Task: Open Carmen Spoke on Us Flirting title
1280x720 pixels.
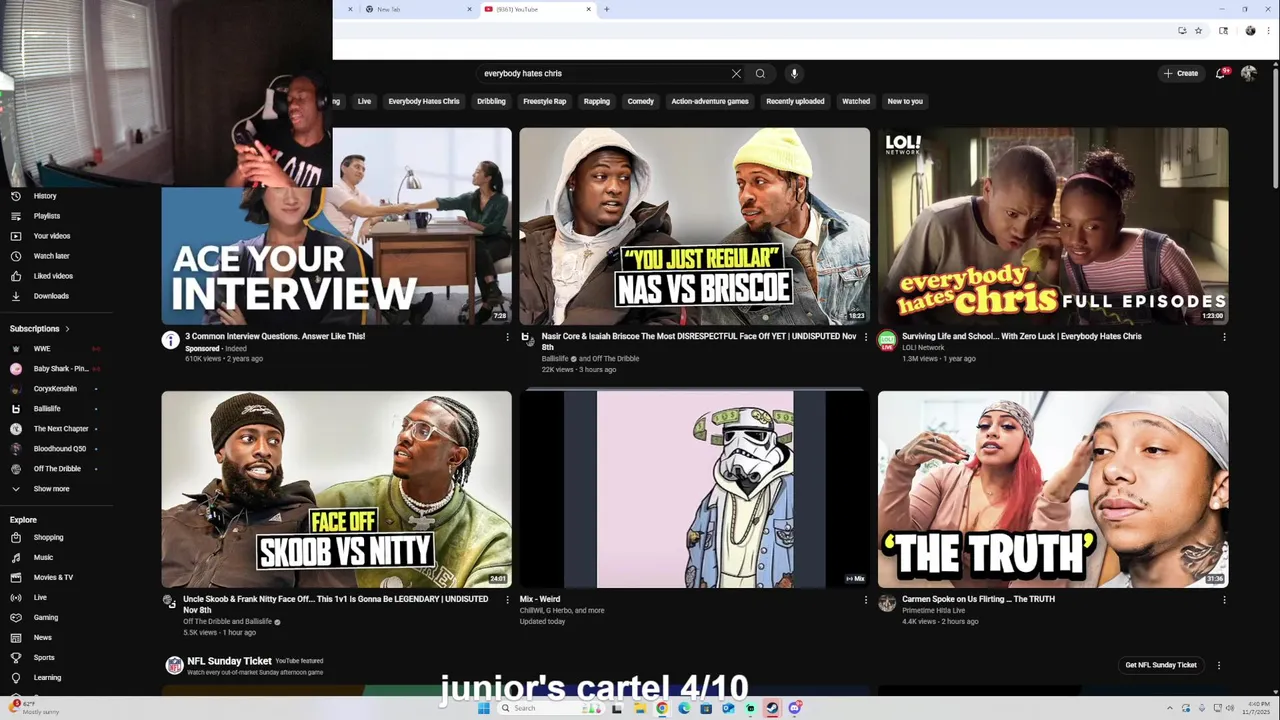Action: coord(978,600)
